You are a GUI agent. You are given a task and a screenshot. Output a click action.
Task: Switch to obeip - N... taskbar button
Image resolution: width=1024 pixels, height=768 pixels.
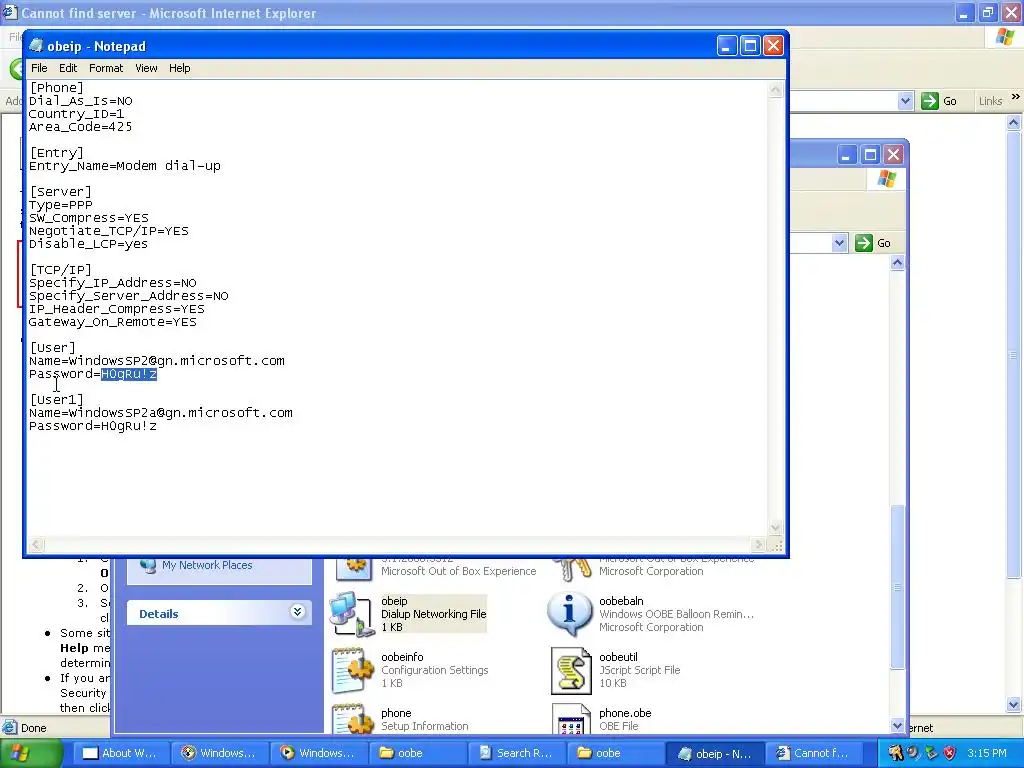715,753
